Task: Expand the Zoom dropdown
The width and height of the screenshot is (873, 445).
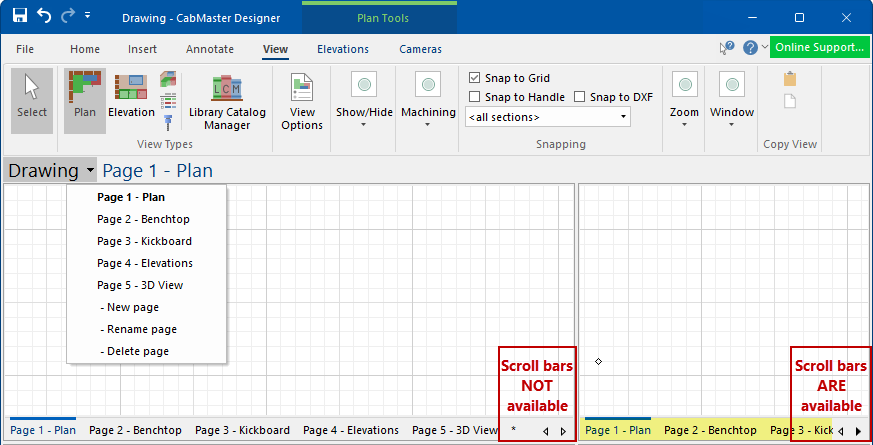Action: pos(684,101)
